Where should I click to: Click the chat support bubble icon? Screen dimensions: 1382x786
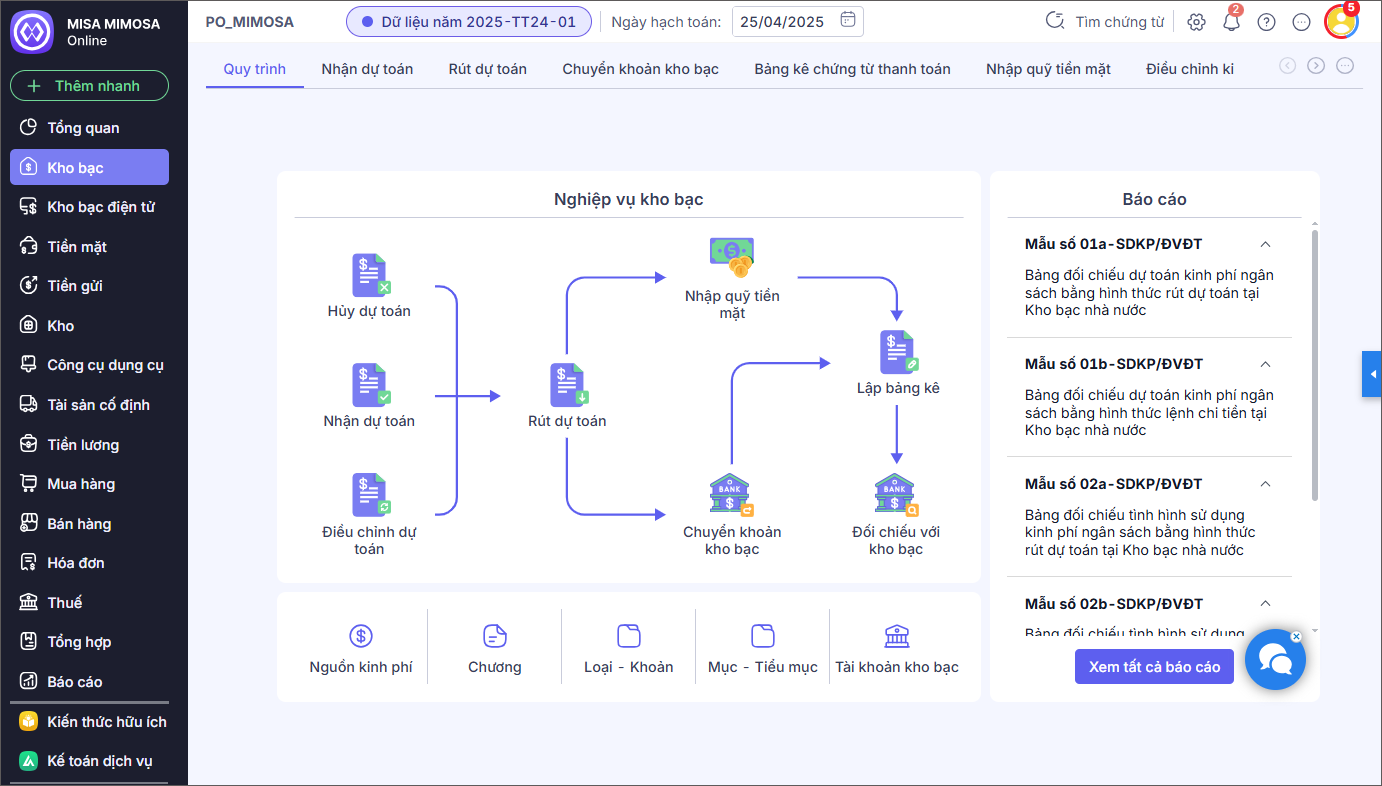1275,660
